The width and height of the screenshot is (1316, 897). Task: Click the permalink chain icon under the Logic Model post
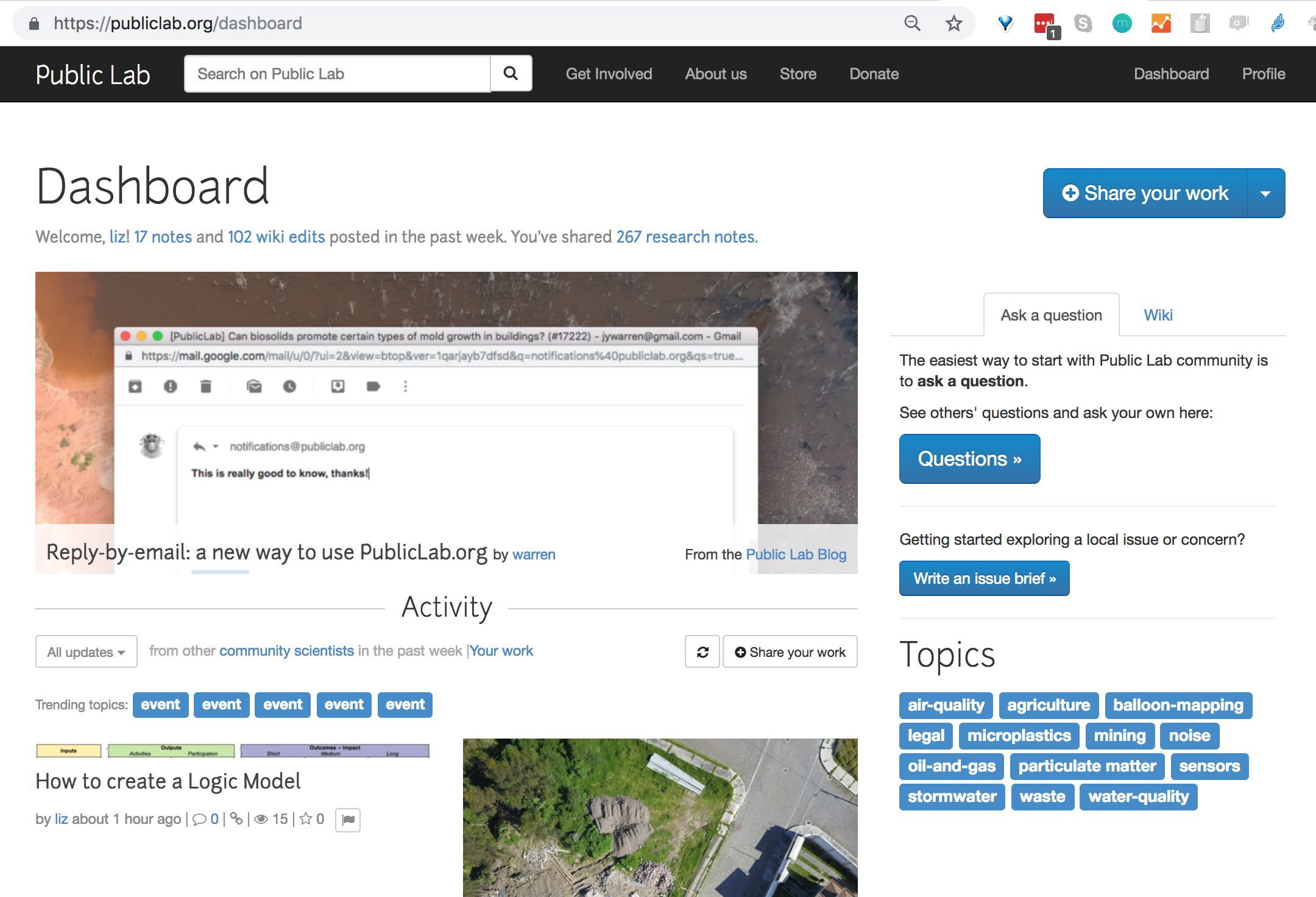(x=237, y=819)
